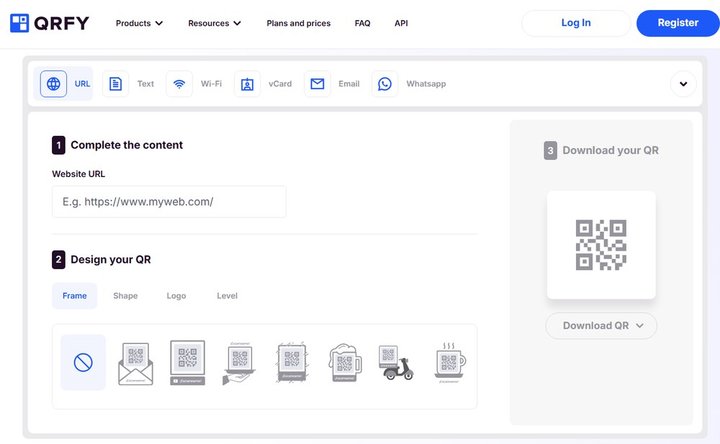Viewport: 720px width, 444px height.
Task: Open the Products dropdown menu
Action: click(x=139, y=23)
